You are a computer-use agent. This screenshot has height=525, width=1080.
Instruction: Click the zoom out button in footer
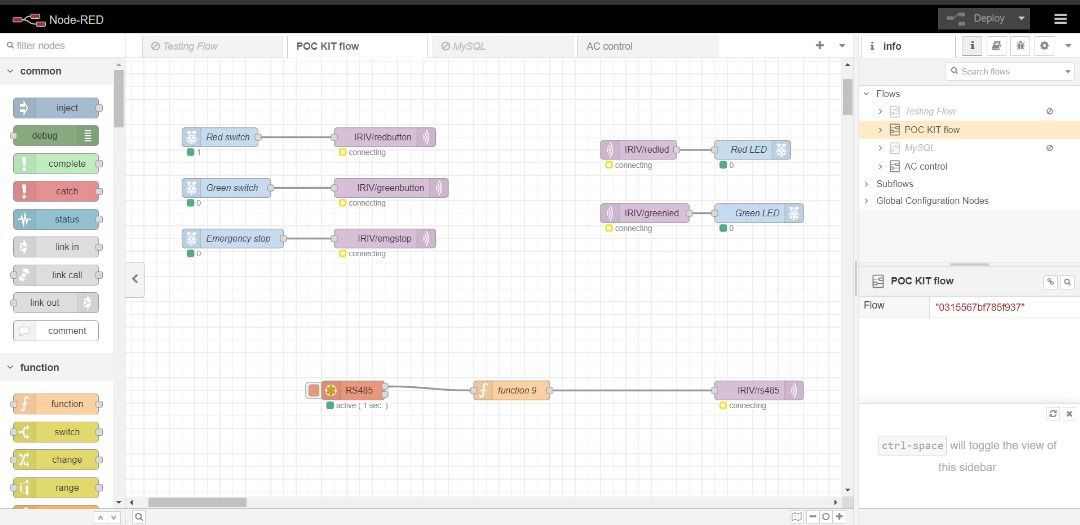(812, 517)
